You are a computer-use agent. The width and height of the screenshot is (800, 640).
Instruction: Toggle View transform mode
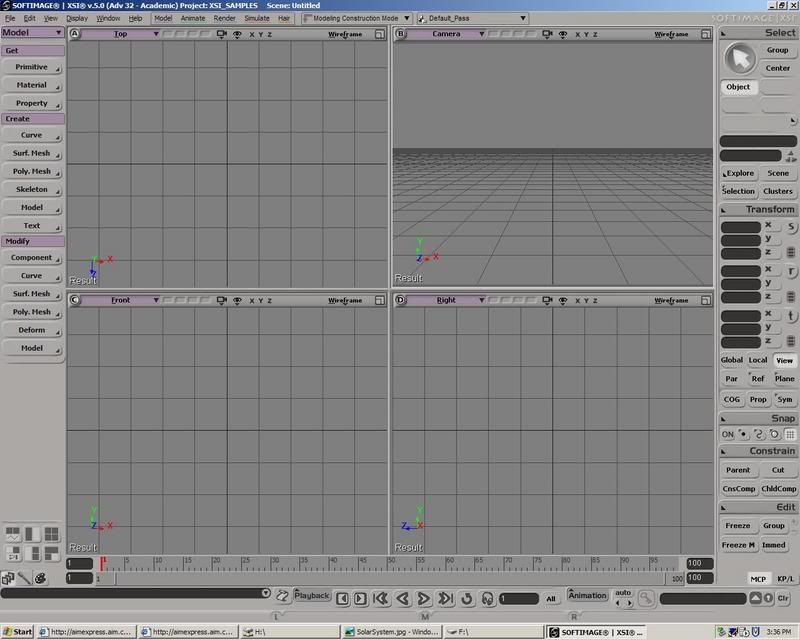[784, 360]
